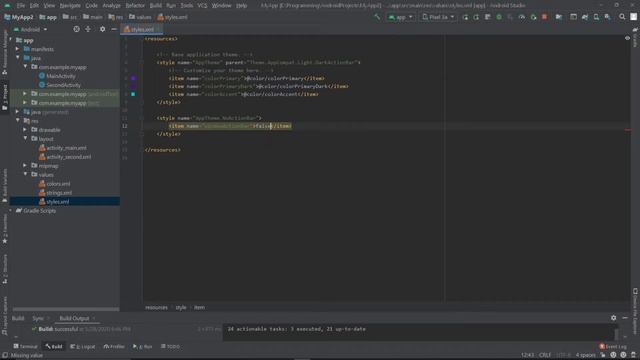Image resolution: width=640 pixels, height=360 pixels.
Task: Open the Logcat tool window
Action: [x=82, y=347]
